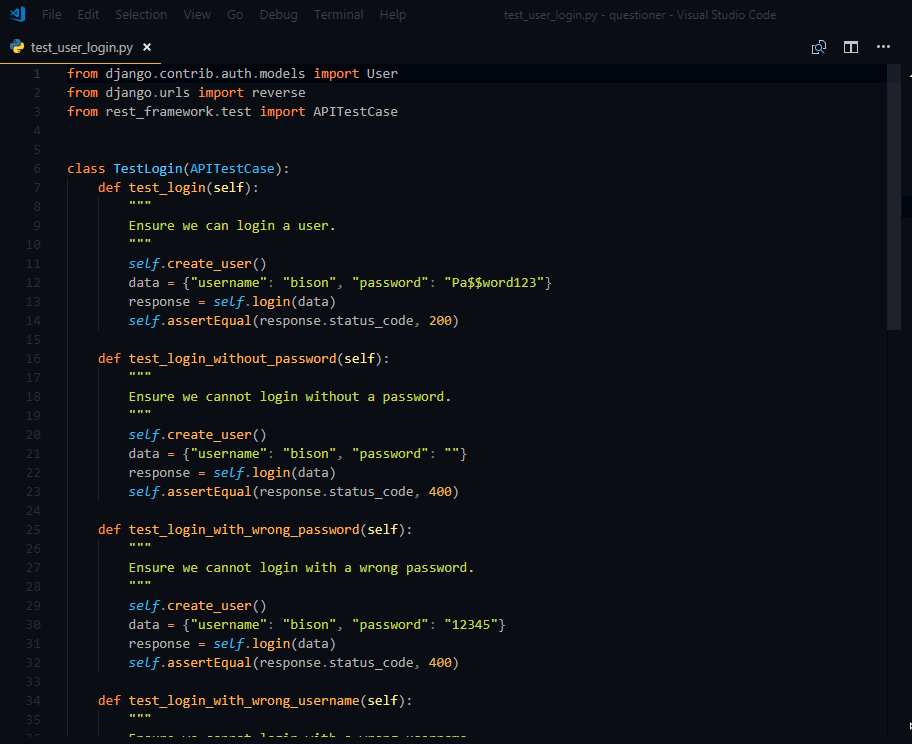Open the Debug menu

click(x=278, y=14)
